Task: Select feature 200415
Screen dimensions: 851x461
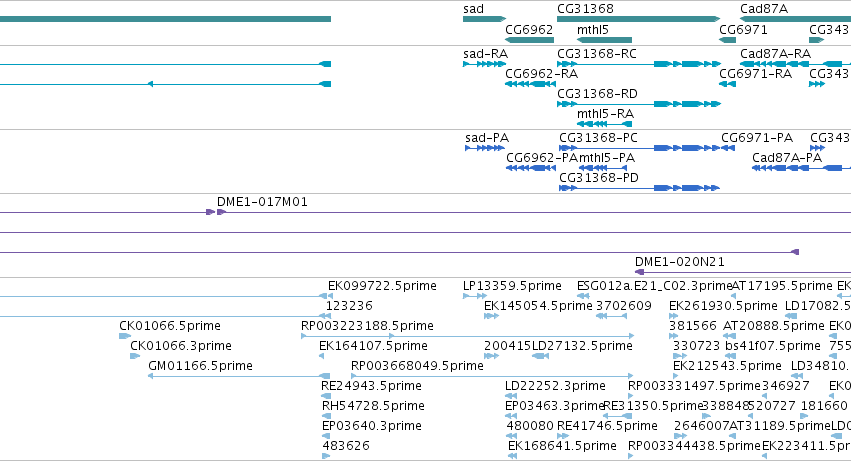Action: click(x=507, y=346)
